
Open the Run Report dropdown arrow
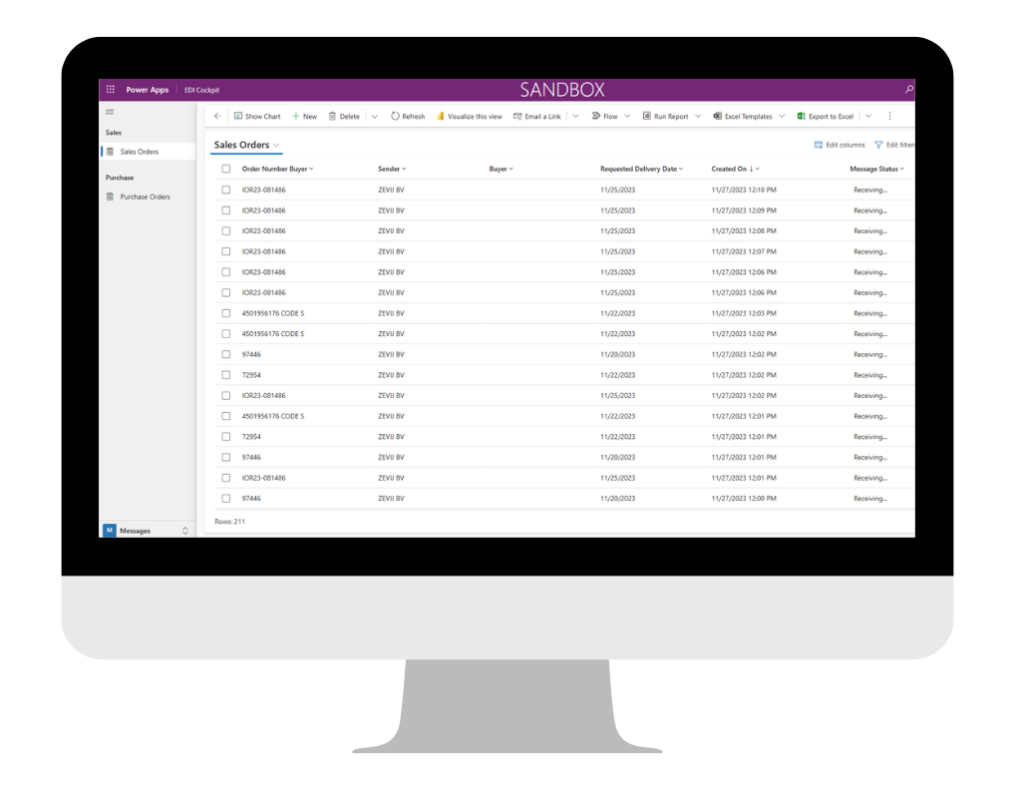(x=698, y=116)
